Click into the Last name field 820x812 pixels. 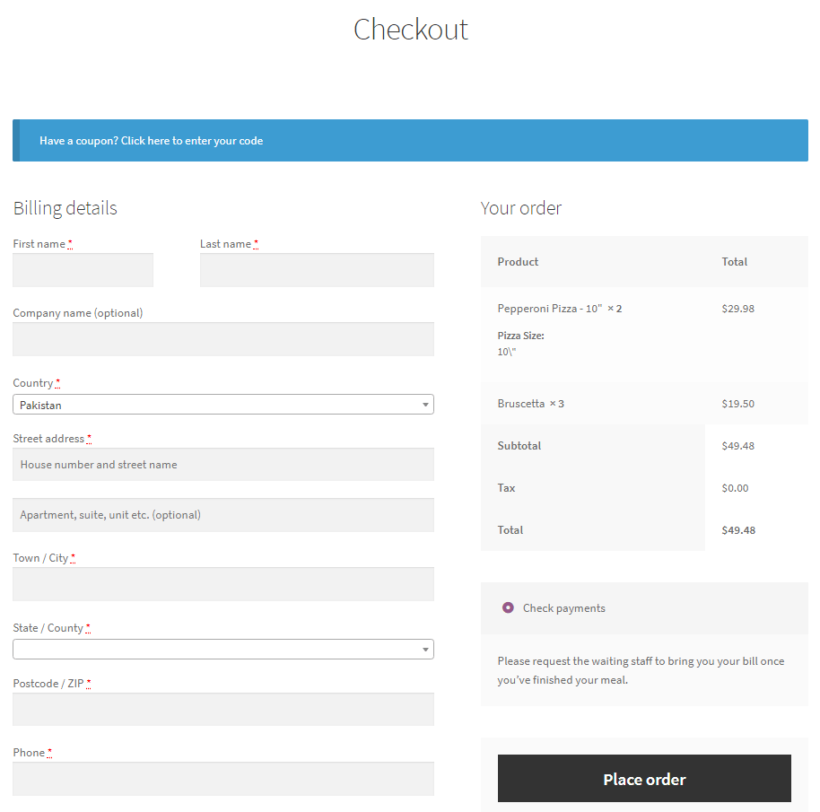[x=316, y=270]
